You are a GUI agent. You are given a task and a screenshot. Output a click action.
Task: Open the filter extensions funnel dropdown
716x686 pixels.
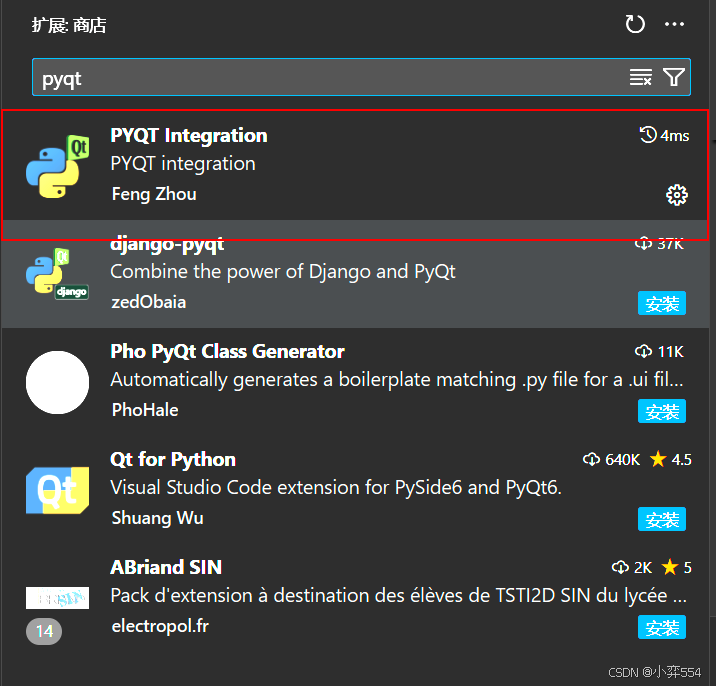(674, 77)
